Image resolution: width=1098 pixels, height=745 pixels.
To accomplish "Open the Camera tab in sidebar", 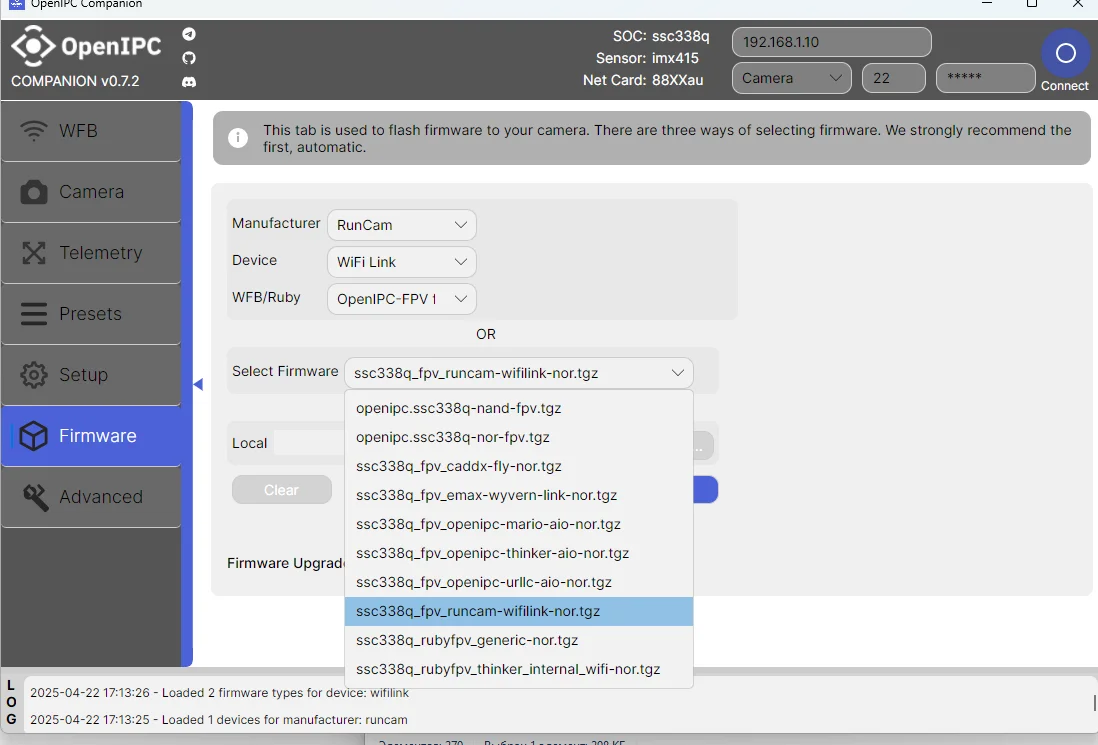I will (91, 192).
